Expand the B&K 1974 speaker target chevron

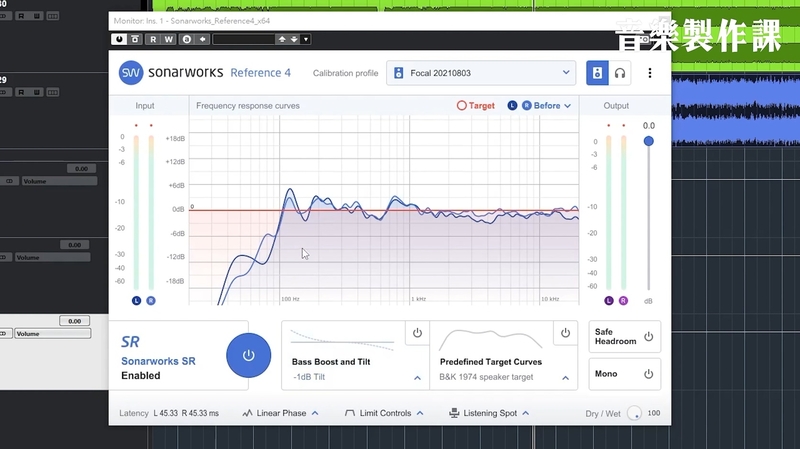point(565,378)
